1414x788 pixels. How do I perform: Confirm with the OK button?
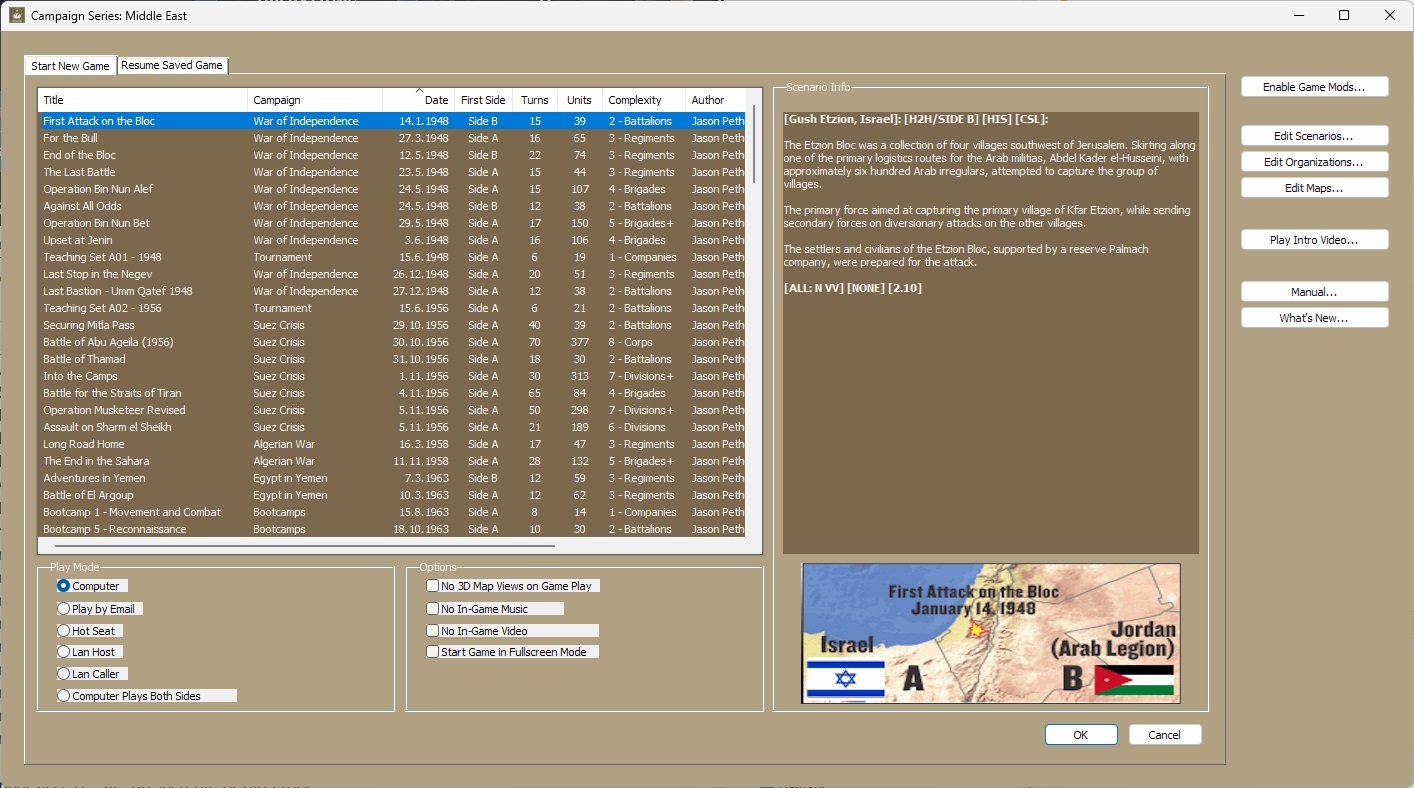[x=1081, y=735]
